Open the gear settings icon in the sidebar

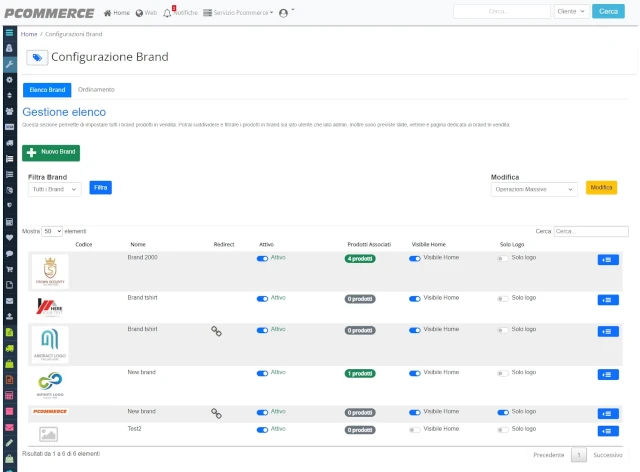9,80
